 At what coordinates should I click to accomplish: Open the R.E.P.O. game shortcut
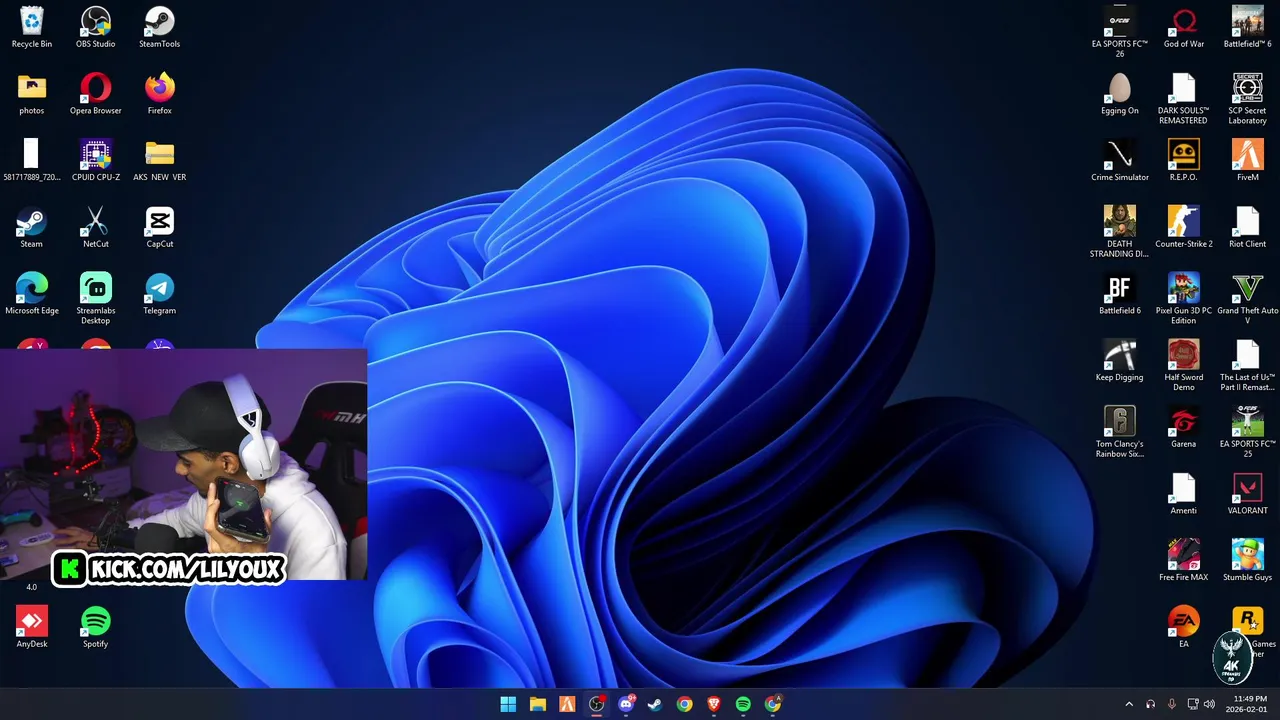1184,160
